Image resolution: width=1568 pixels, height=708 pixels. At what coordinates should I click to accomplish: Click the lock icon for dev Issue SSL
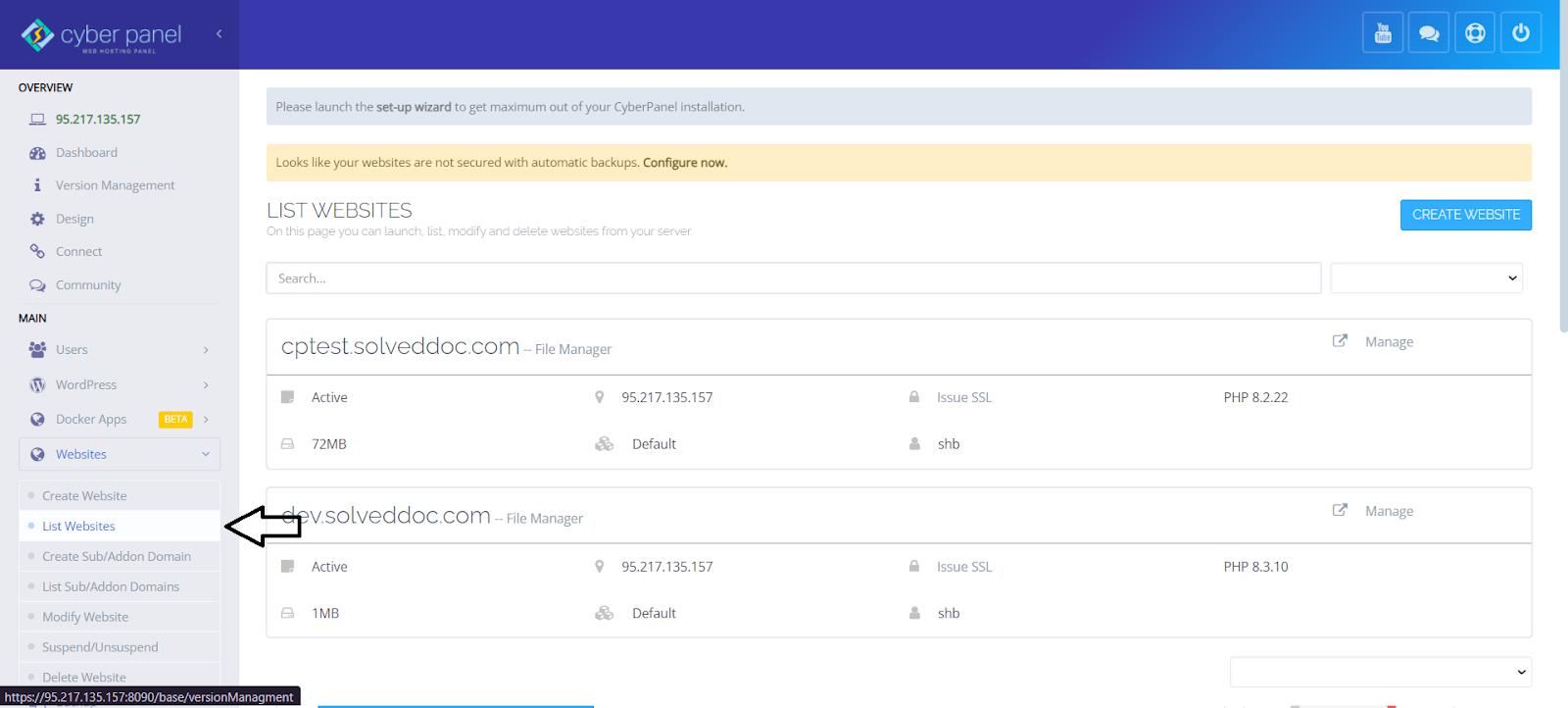coord(914,566)
